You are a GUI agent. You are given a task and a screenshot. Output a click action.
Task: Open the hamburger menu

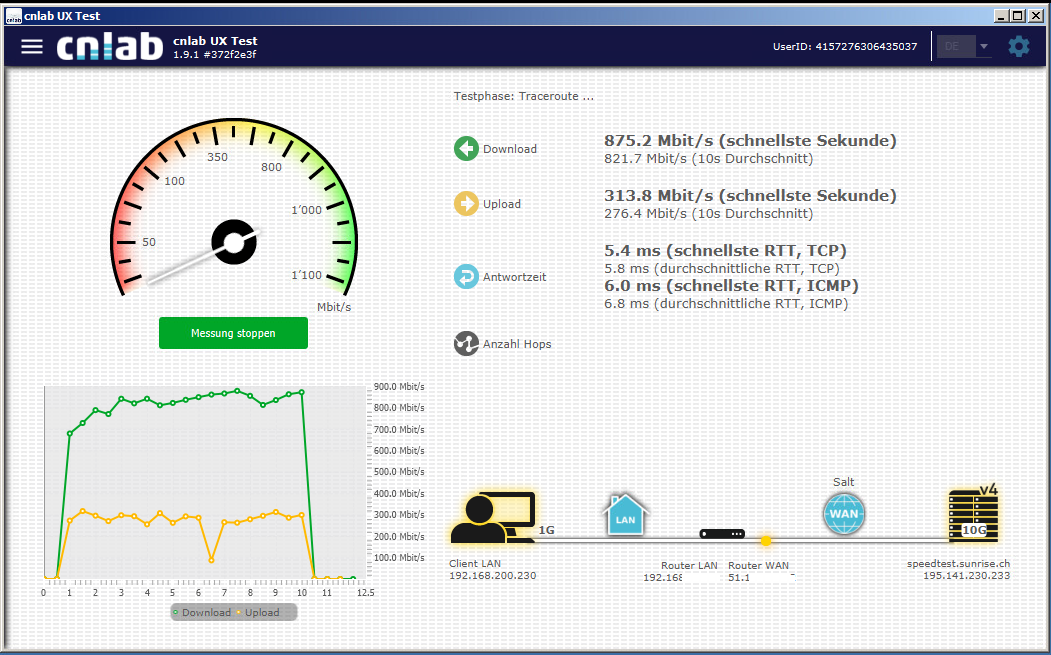click(x=32, y=47)
